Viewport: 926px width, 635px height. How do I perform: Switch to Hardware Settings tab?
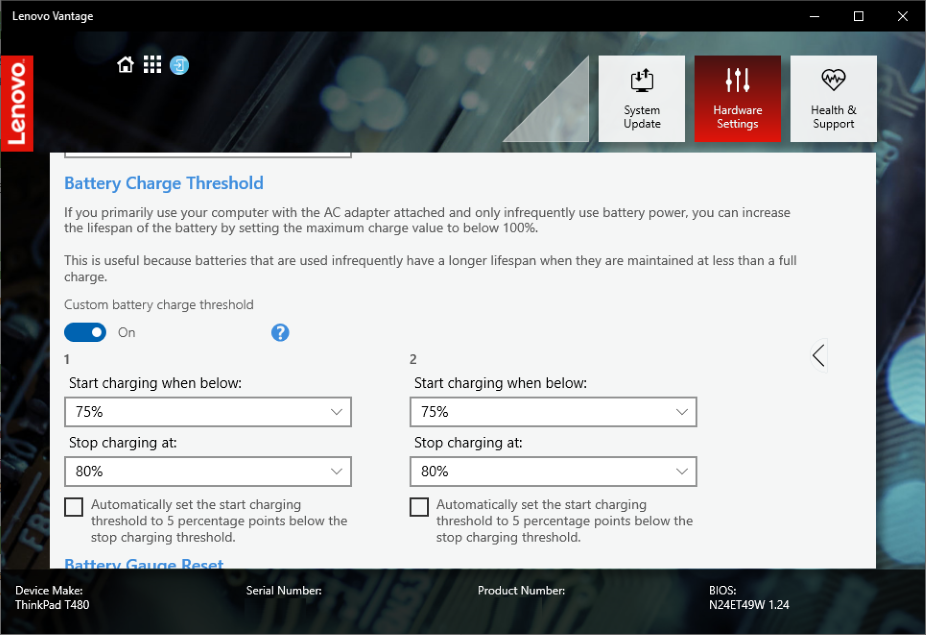(x=738, y=99)
